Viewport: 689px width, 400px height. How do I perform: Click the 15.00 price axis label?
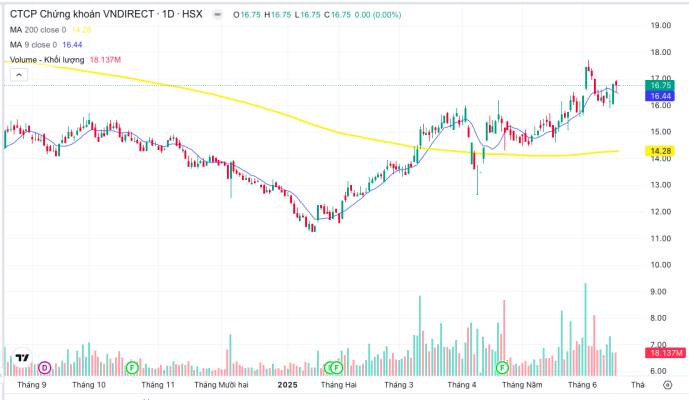(x=660, y=132)
